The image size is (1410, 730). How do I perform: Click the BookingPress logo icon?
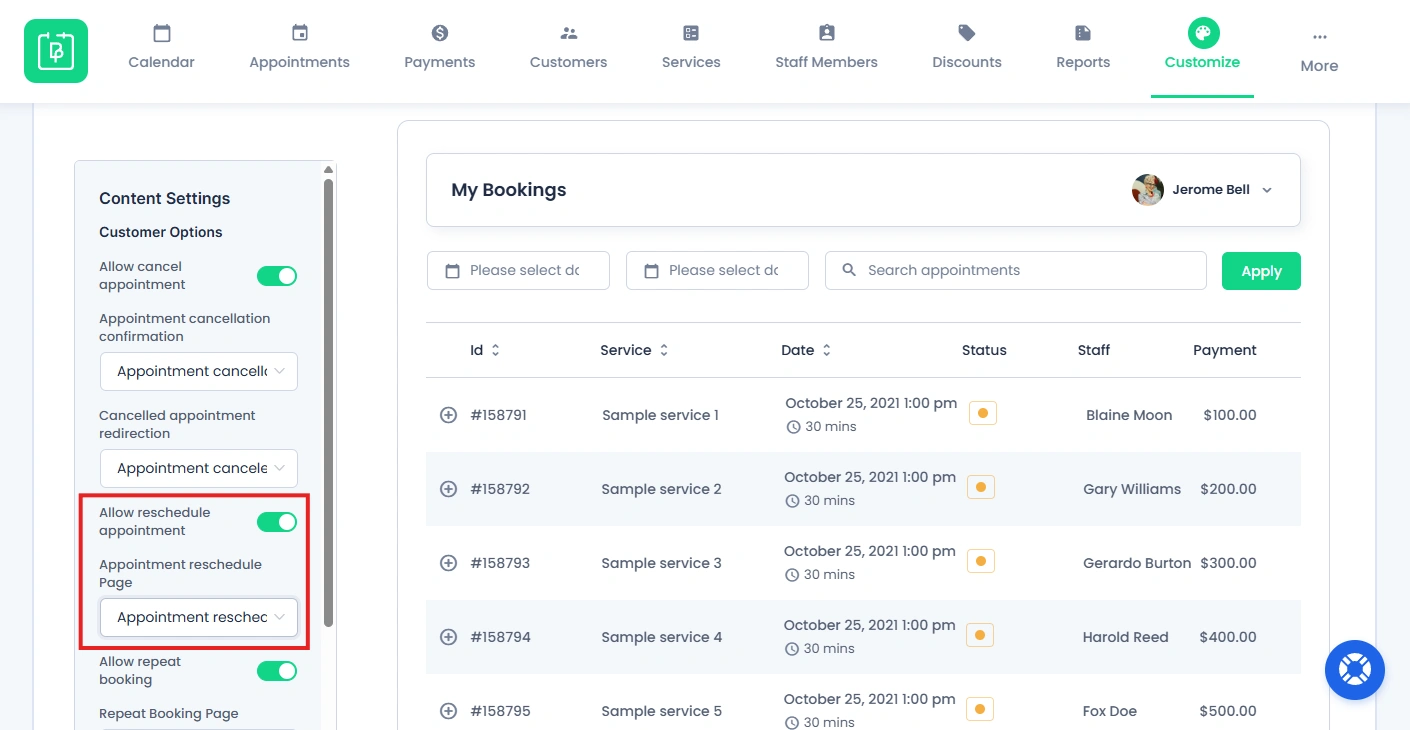[56, 51]
